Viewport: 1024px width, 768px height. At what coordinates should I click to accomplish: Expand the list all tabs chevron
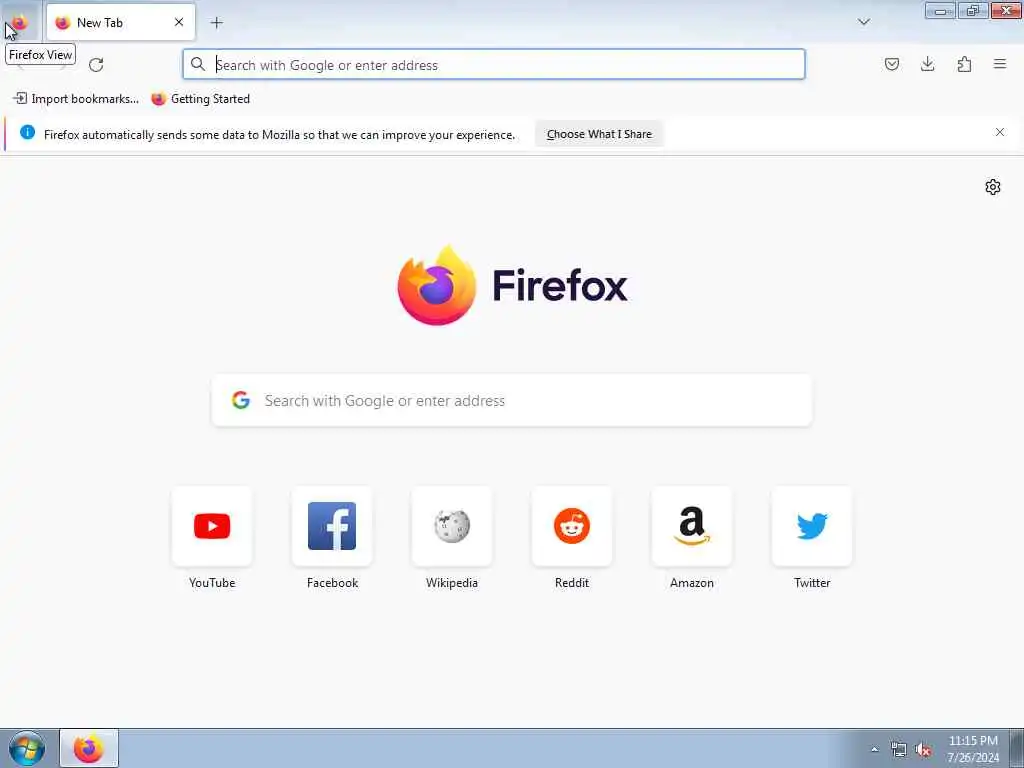point(864,22)
